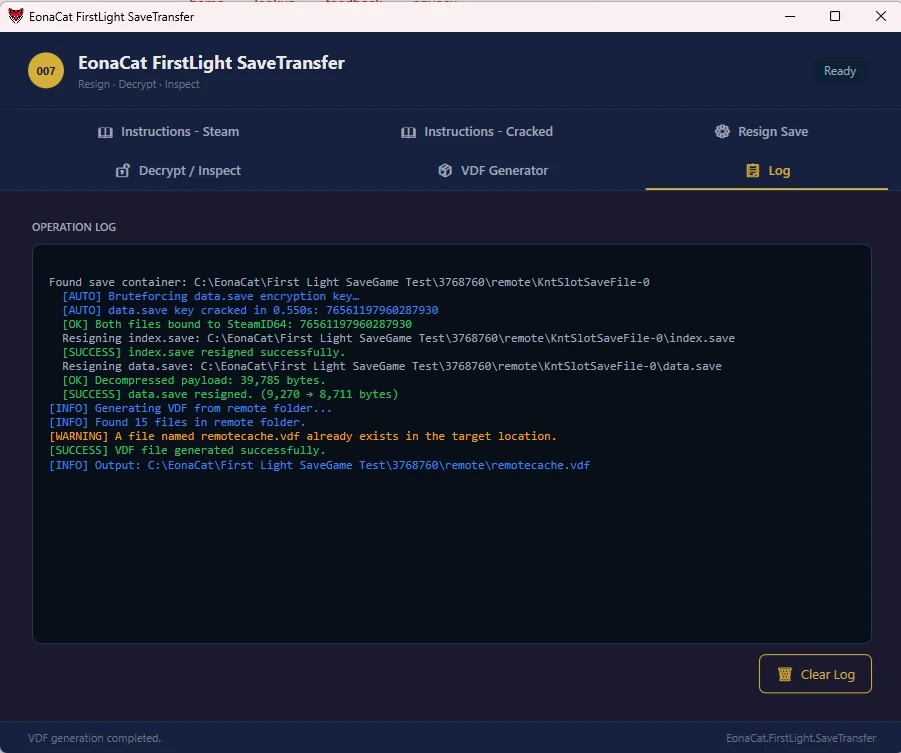
Task: Select the Log tab
Action: click(x=767, y=171)
